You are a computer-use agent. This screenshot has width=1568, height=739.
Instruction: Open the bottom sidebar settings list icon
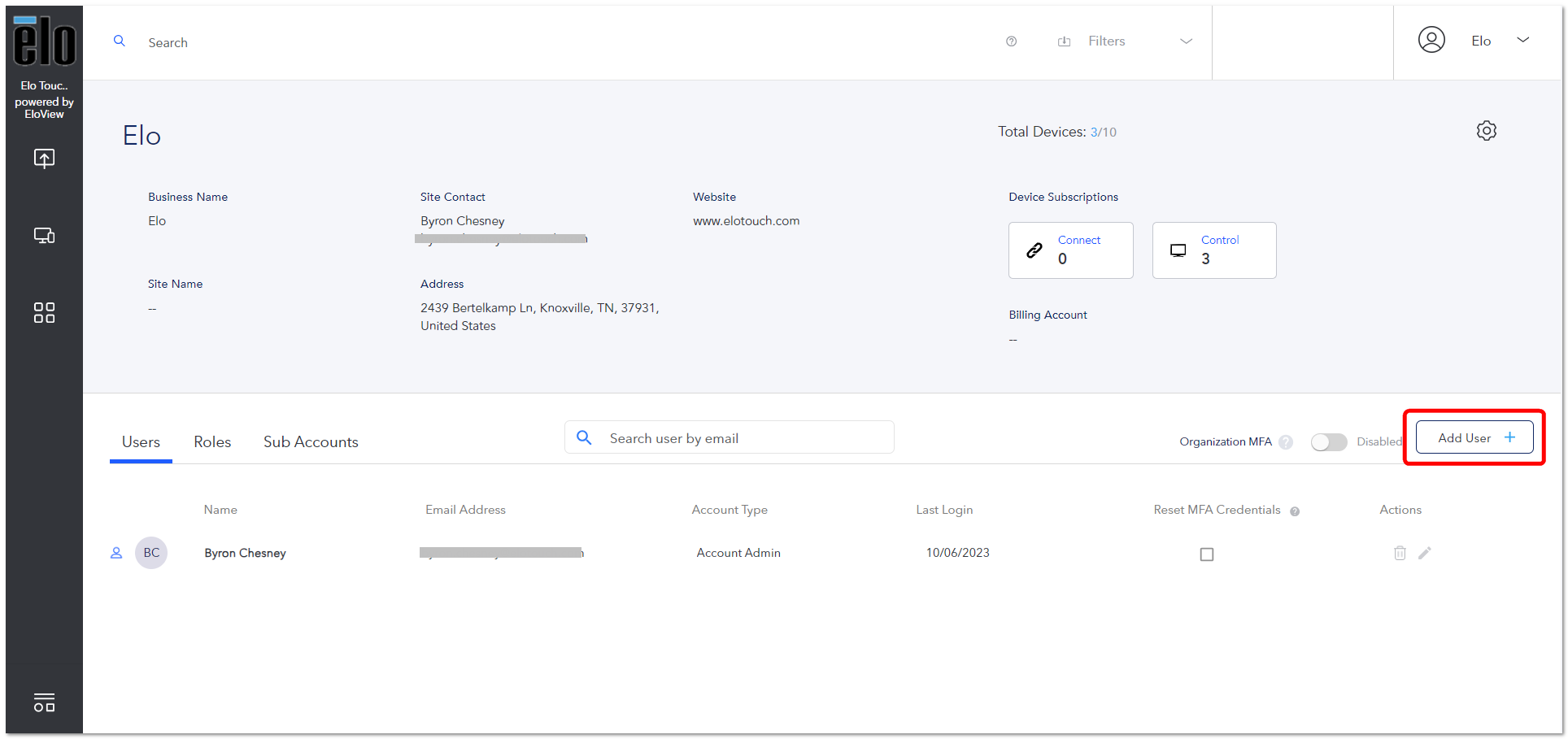[x=44, y=702]
